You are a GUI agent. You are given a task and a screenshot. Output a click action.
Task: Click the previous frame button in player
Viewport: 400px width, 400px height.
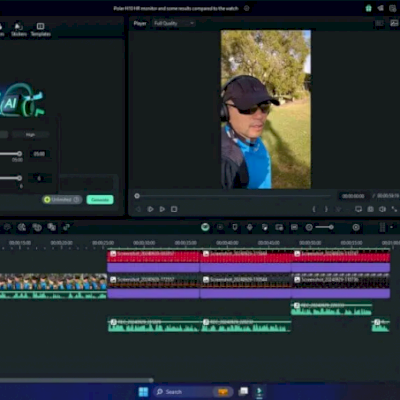click(138, 209)
